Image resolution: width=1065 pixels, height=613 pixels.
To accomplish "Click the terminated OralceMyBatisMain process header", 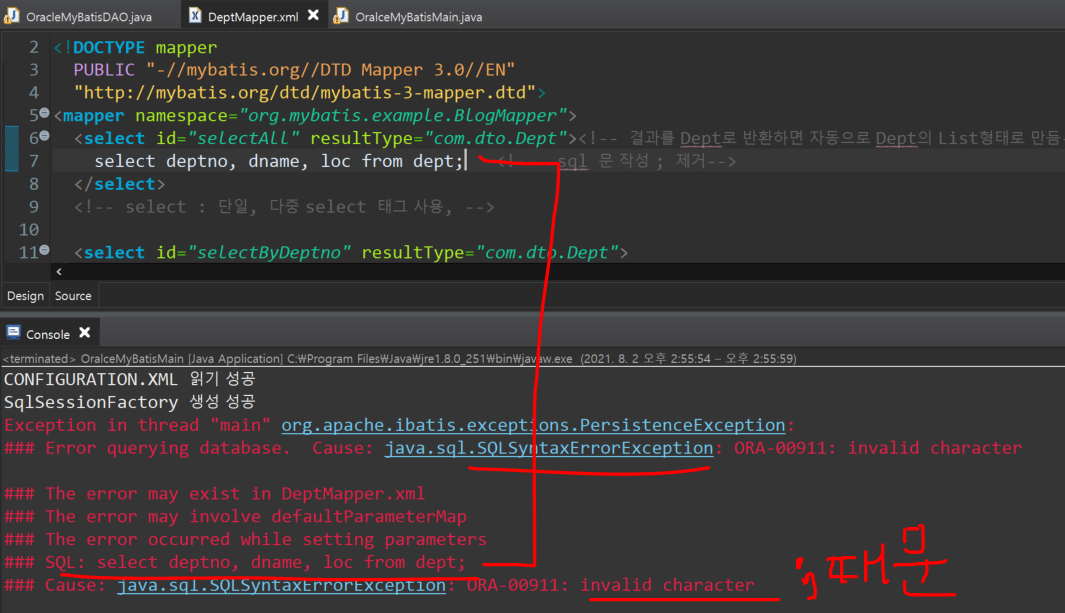I will [x=399, y=358].
